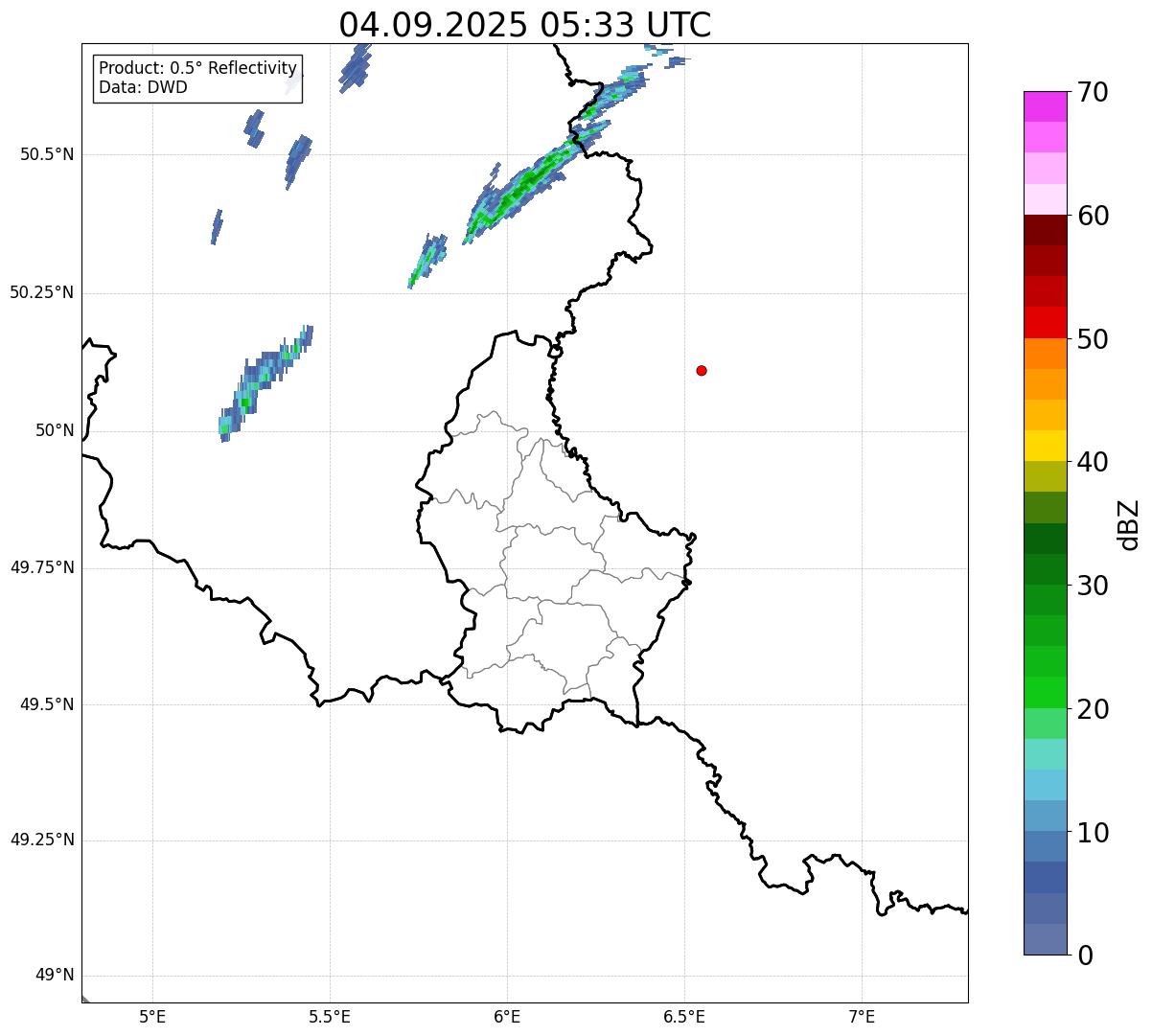The image size is (1152, 1036).
Task: Click the 'Product: 0.5° Reflectivity' legend text
Action: tap(197, 69)
